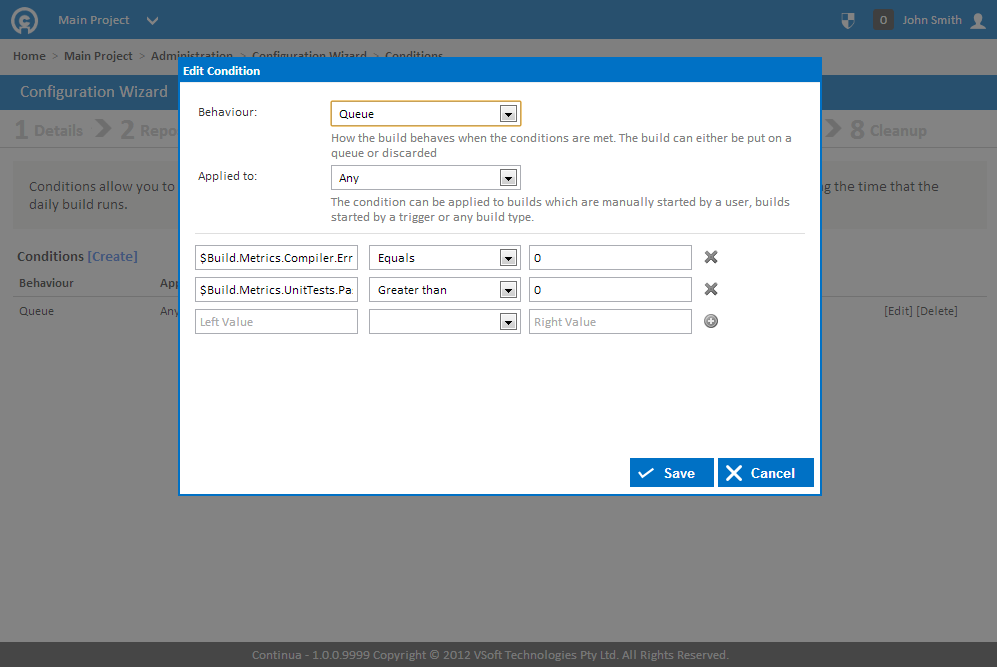The width and height of the screenshot is (997, 667).
Task: Click the shield icon in header
Action: 848,20
